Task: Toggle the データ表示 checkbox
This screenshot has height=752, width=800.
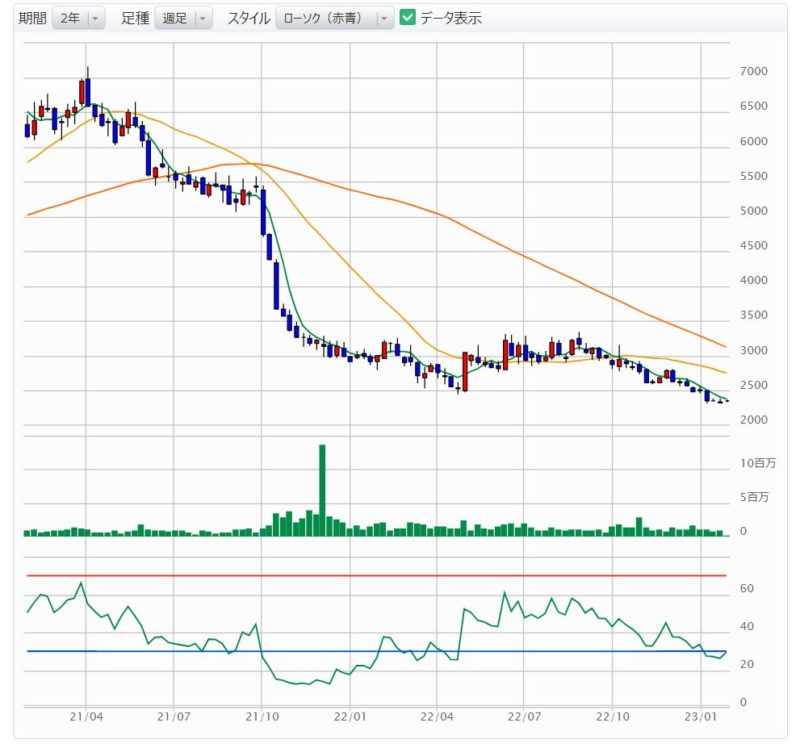Action: point(407,17)
